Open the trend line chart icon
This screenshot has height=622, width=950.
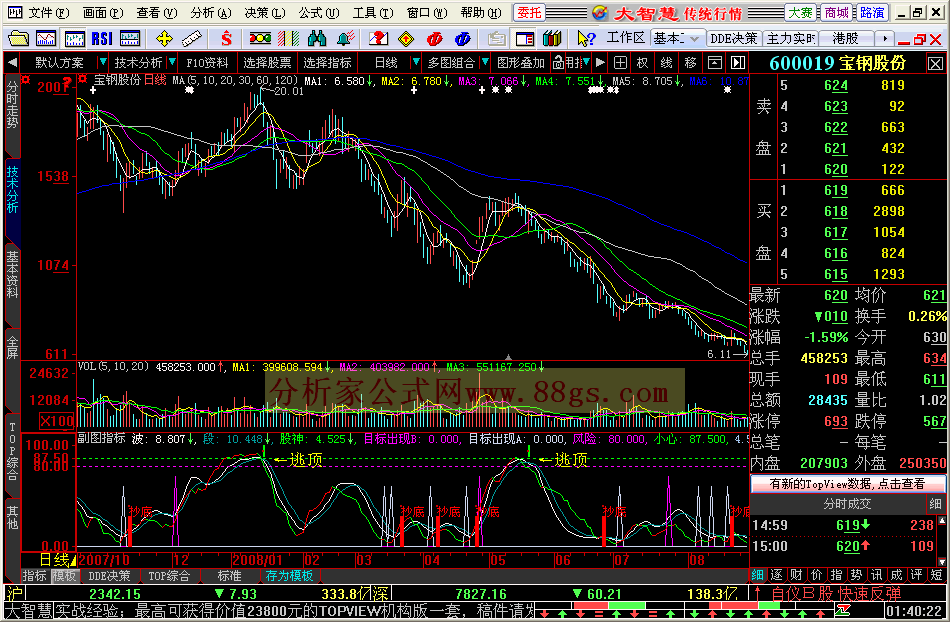[46, 39]
